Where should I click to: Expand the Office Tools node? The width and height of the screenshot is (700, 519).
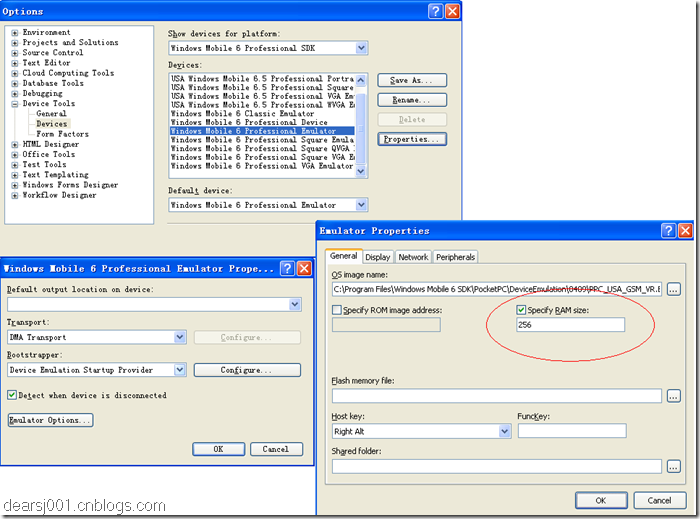[15, 155]
